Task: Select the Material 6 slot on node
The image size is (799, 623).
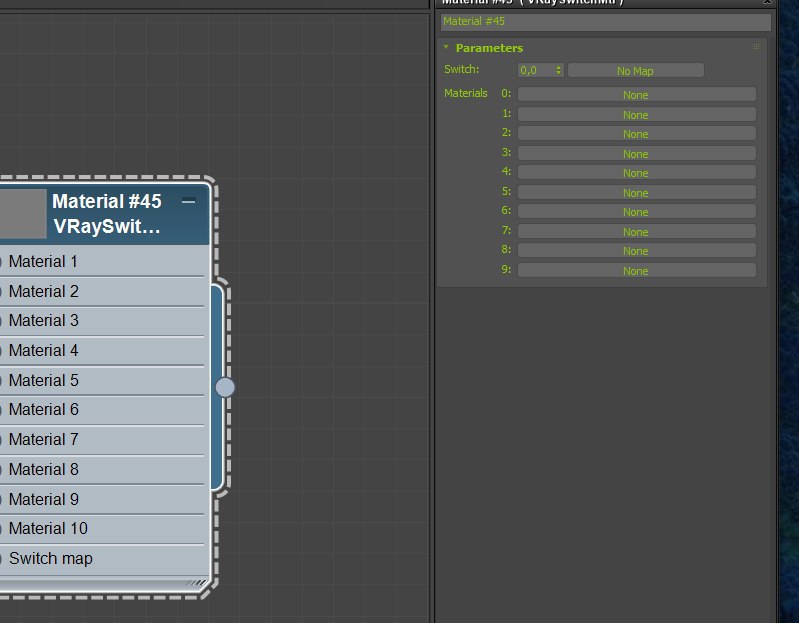Action: coord(102,410)
